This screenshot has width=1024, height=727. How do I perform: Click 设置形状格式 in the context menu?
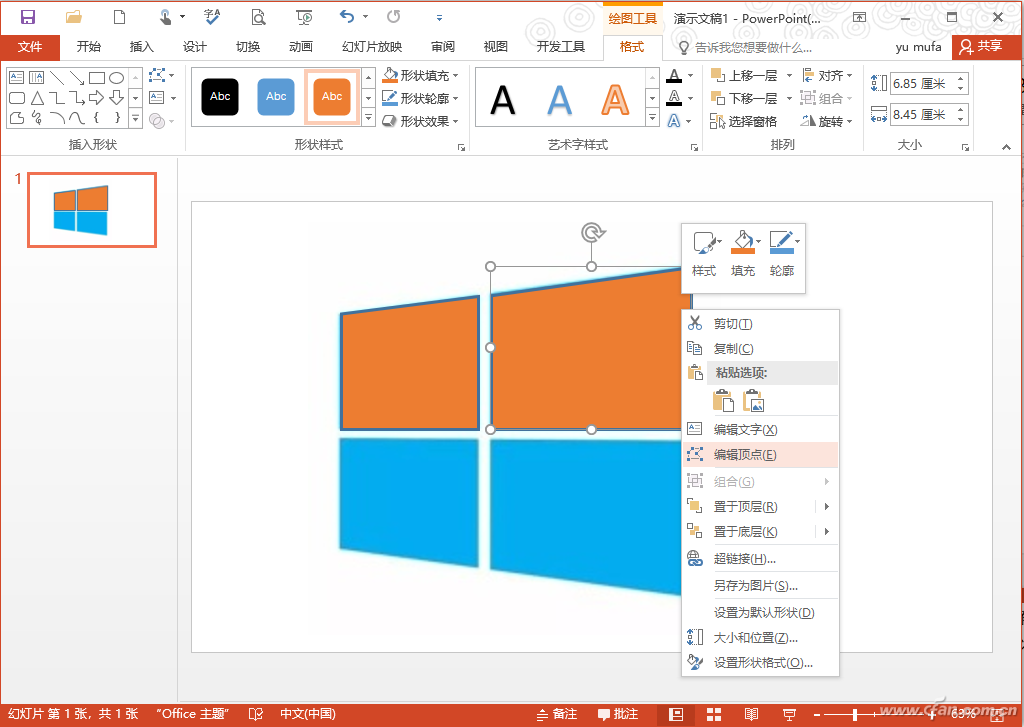pyautogui.click(x=760, y=662)
